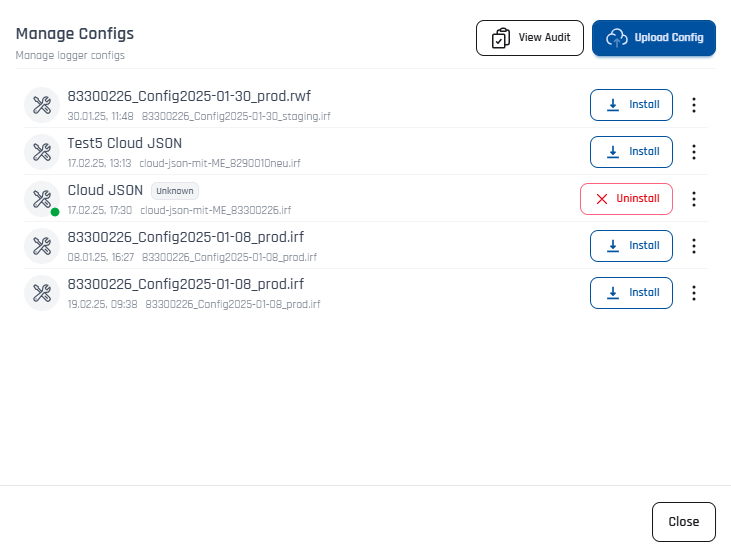The image size is (731, 549).
Task: Click the Test5 Cloud JSON wrench icon
Action: tap(42, 152)
